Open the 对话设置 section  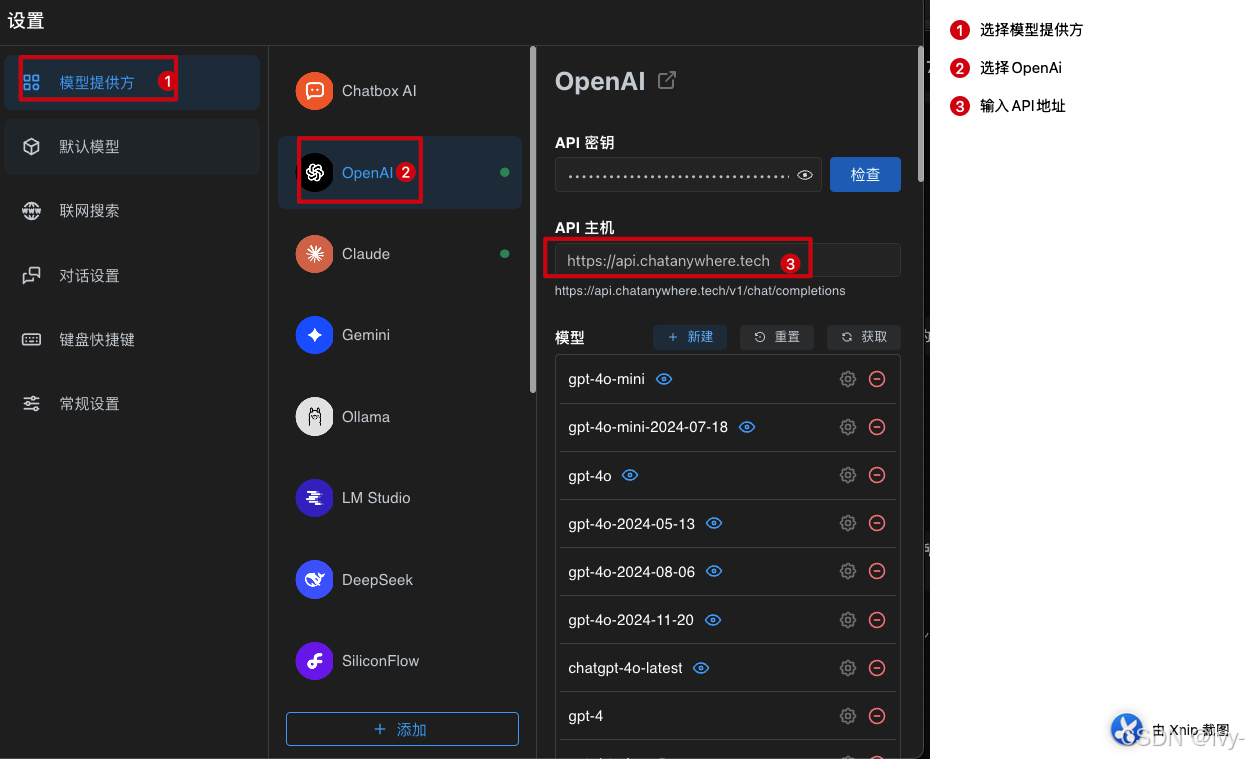tap(132, 276)
